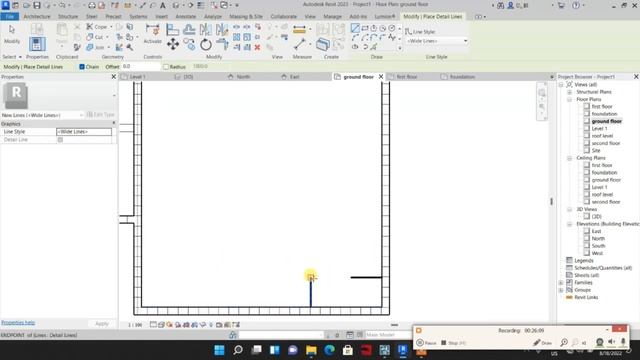Viewport: 640px width, 360px height.
Task: Open 'roof level' floor plan in browser
Action: click(x=602, y=136)
